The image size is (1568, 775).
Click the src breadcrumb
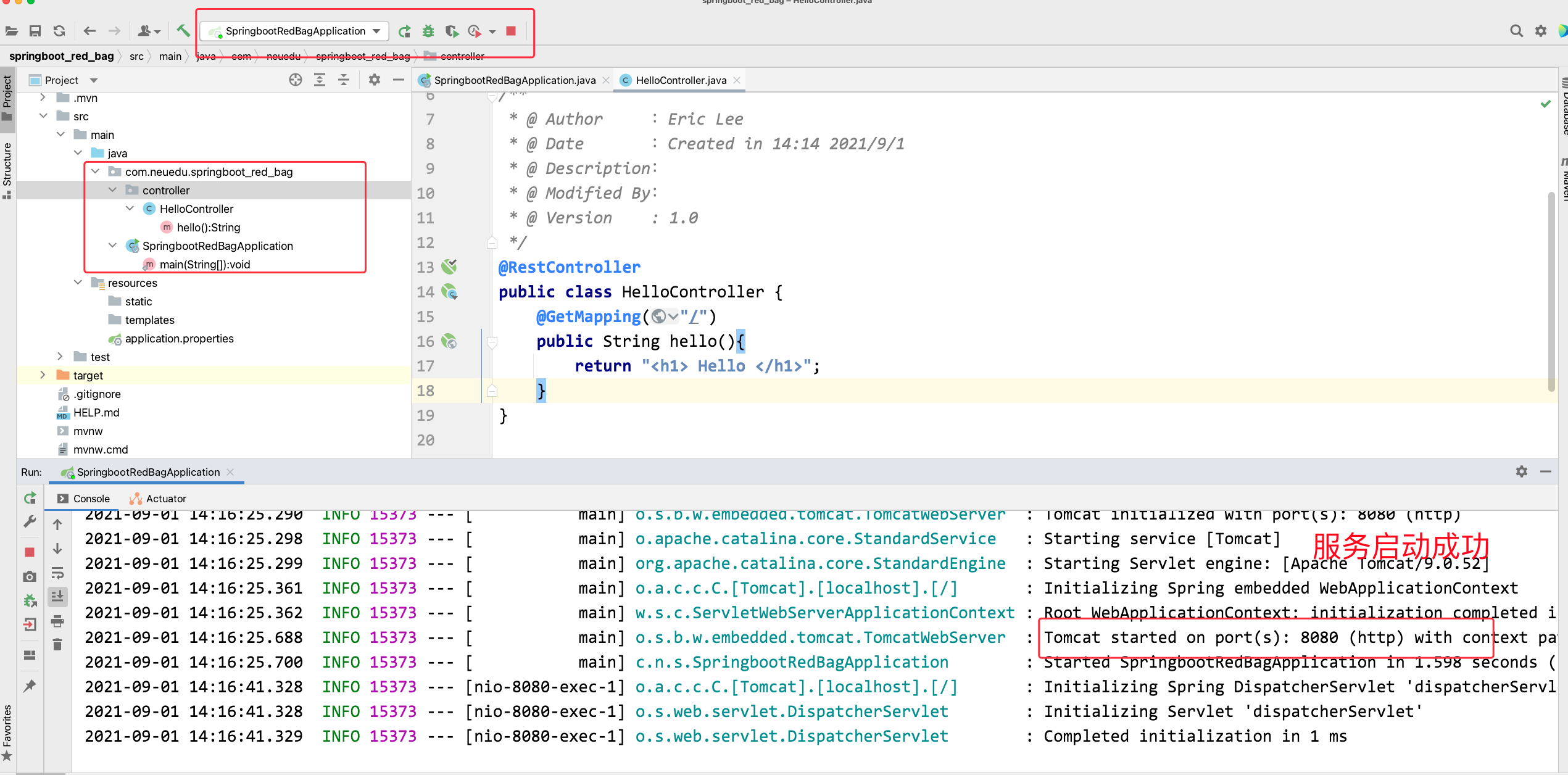[x=136, y=56]
